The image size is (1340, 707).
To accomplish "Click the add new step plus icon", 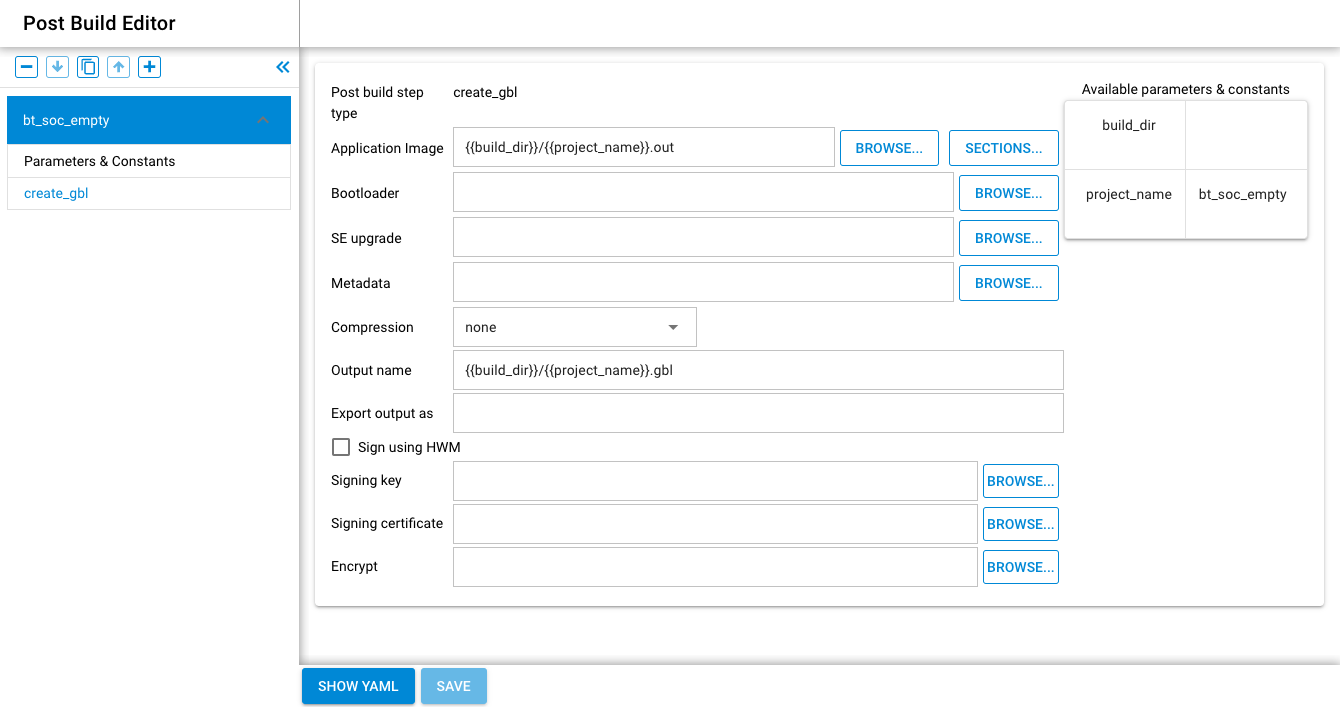I will click(150, 66).
